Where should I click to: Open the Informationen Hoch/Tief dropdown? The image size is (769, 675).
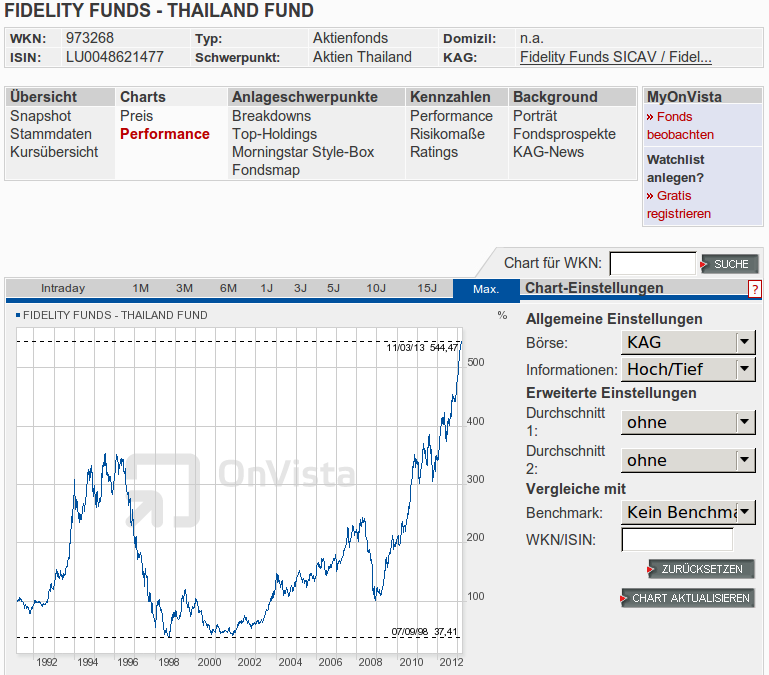click(x=688, y=369)
